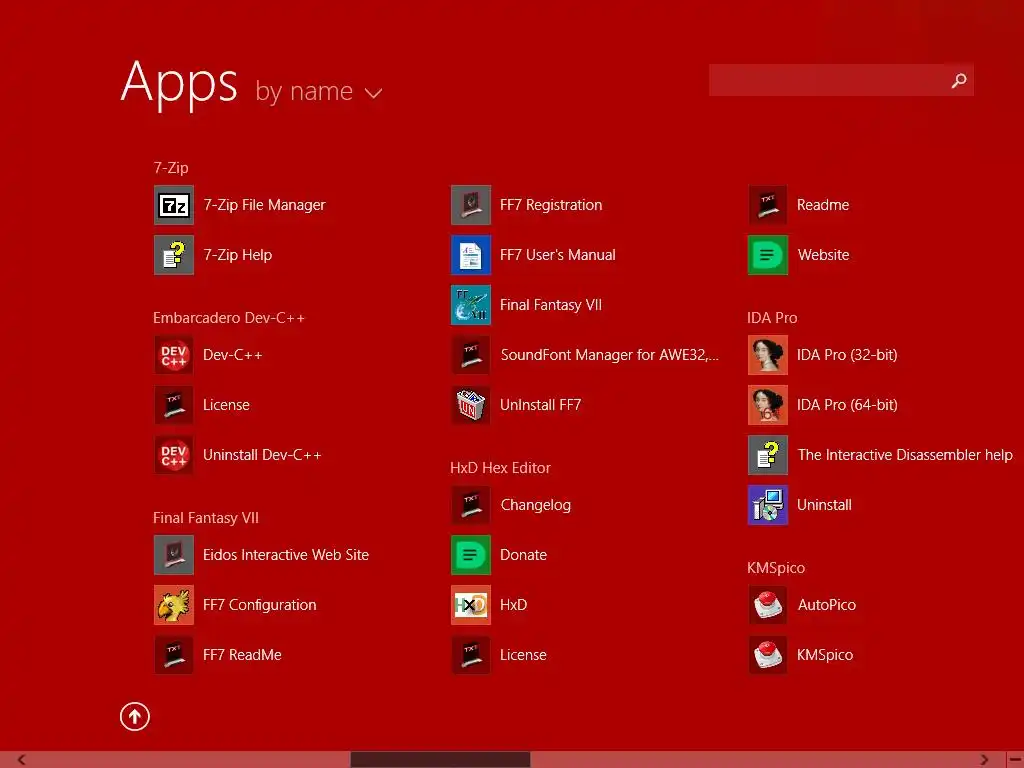This screenshot has width=1024, height=768.
Task: Open the FF7 User's Manual icon
Action: (x=471, y=255)
